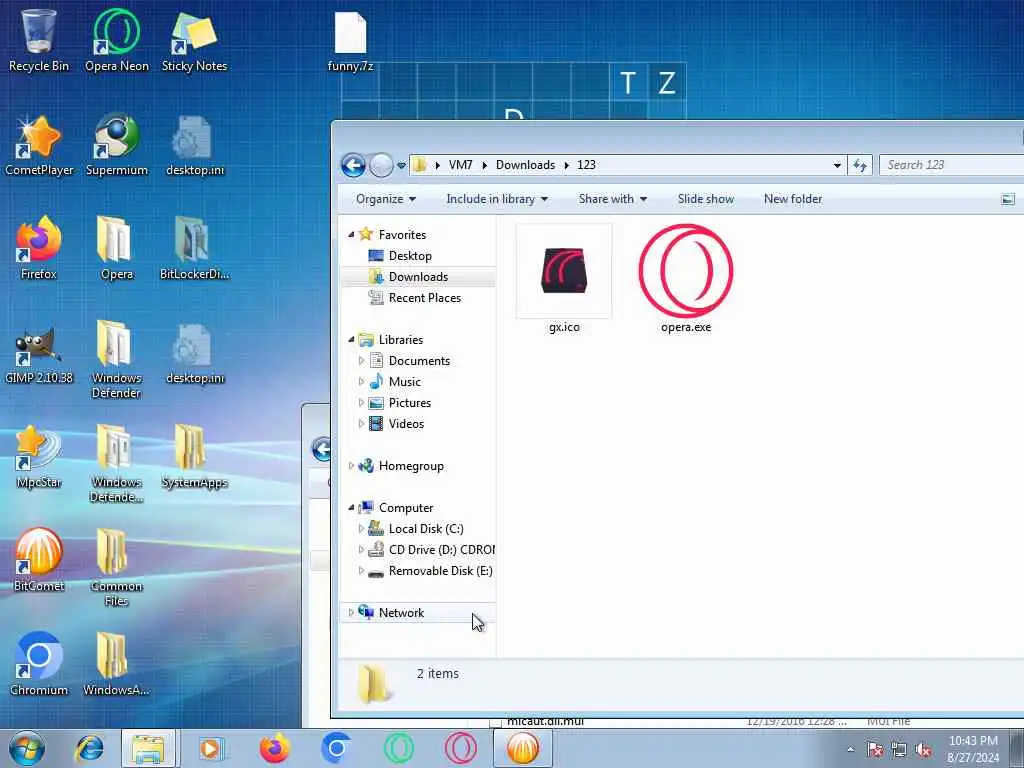This screenshot has height=768, width=1024.
Task: Open Chromium from the taskbar
Action: pos(336,748)
